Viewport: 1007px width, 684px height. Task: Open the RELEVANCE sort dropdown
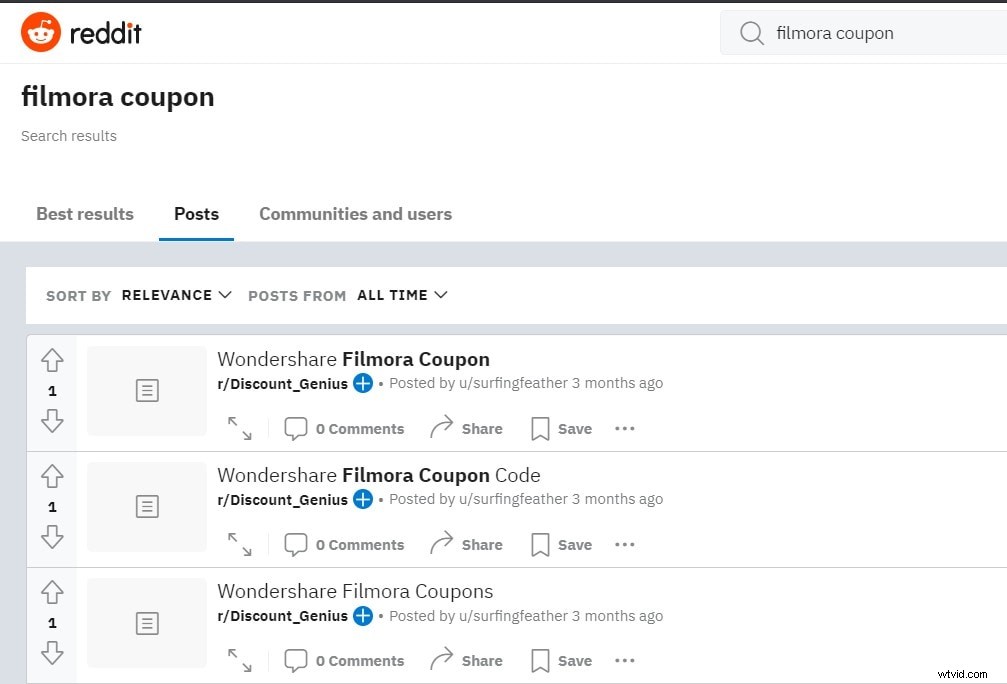pos(176,294)
